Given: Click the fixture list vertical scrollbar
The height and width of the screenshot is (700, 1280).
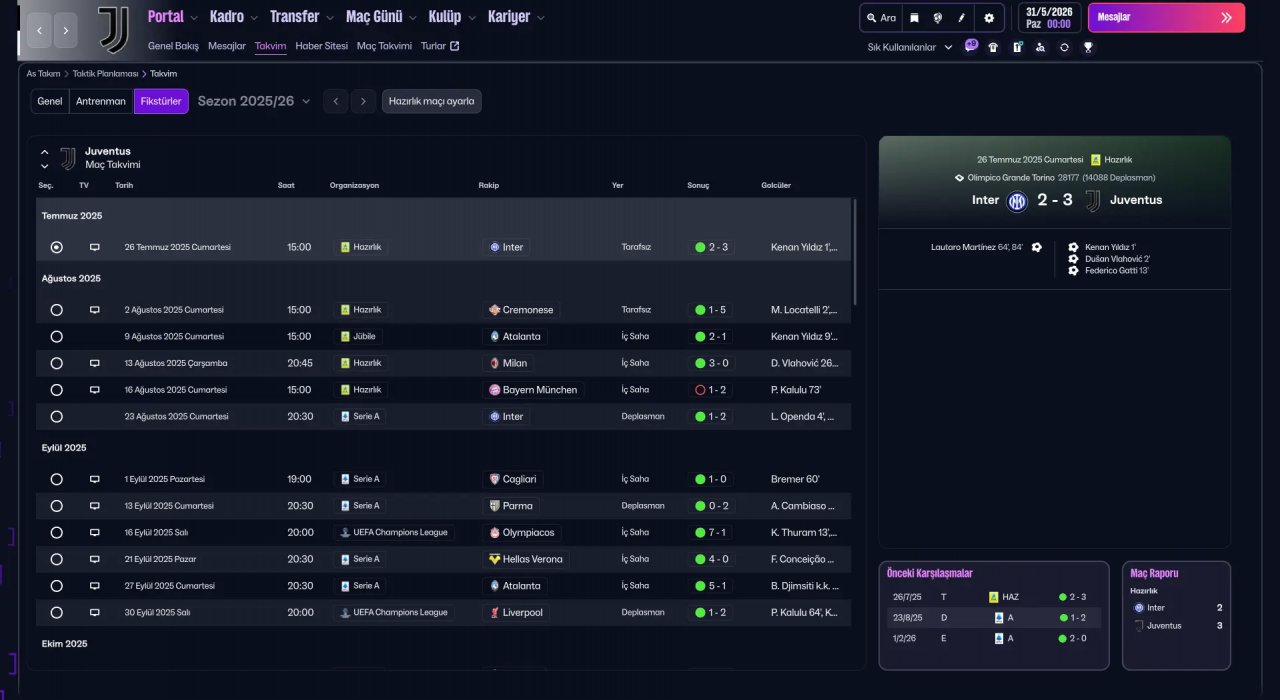Looking at the screenshot, I should point(854,252).
